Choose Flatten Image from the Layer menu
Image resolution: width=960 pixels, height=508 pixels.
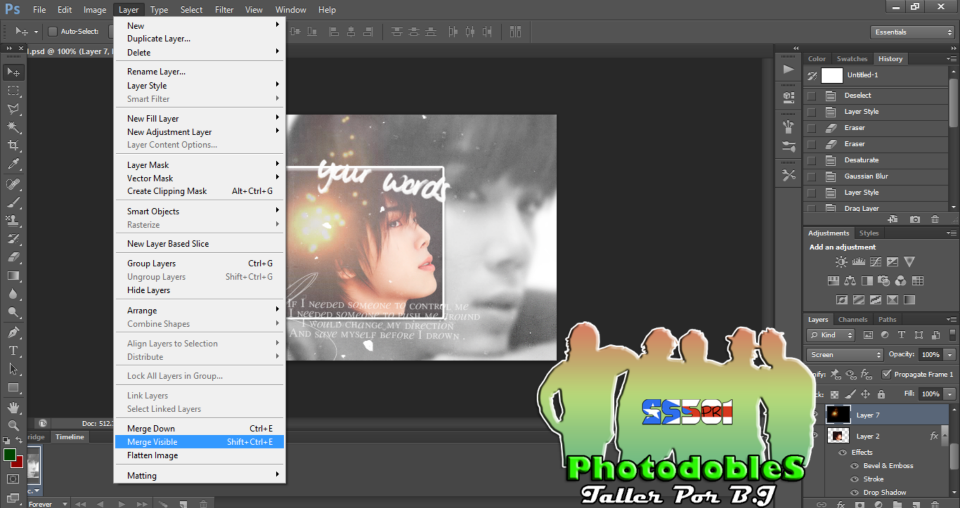pyautogui.click(x=200, y=455)
